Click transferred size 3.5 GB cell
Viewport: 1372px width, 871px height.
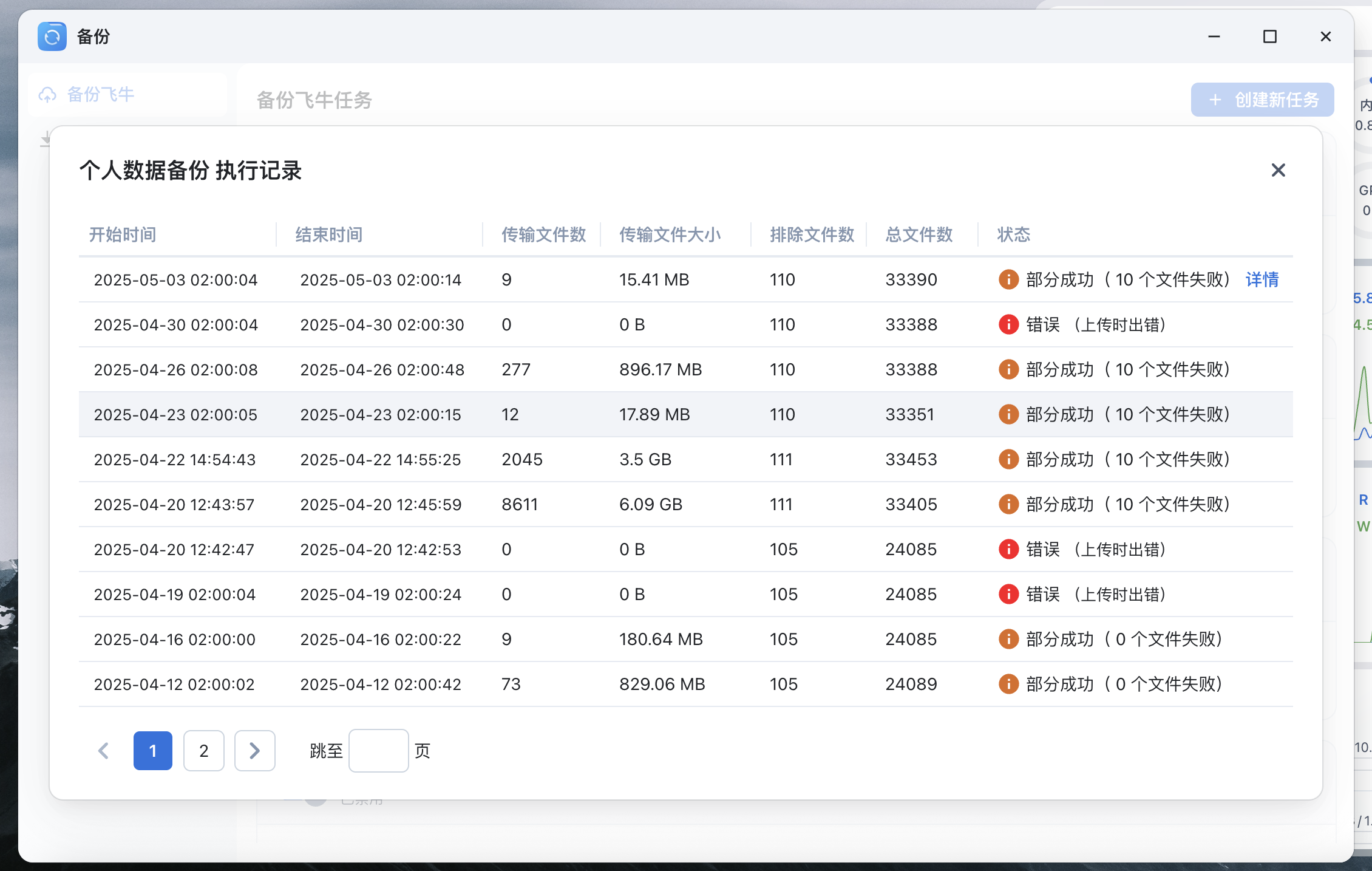click(x=645, y=459)
